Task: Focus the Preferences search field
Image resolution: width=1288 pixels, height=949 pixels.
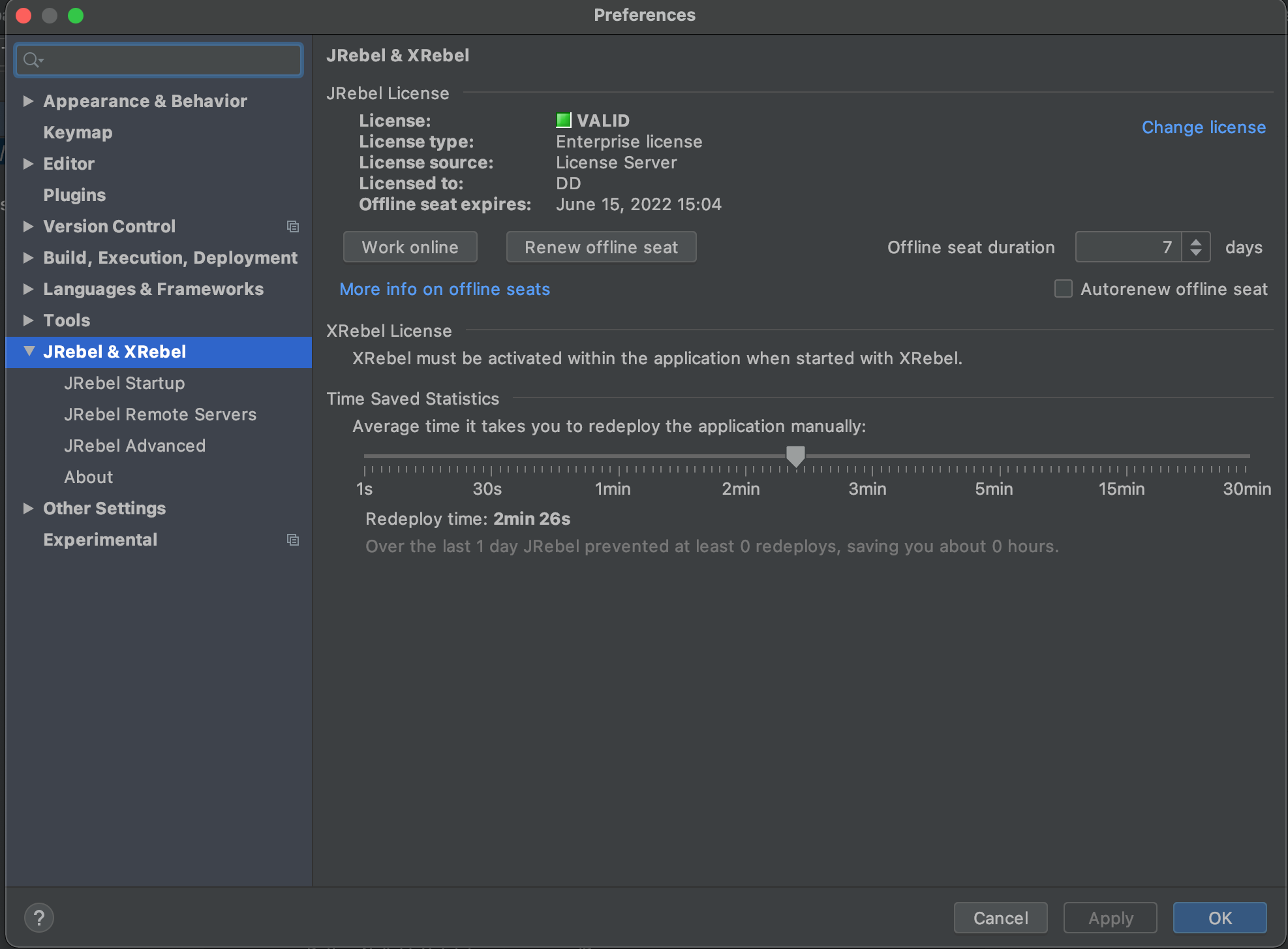Action: [159, 61]
